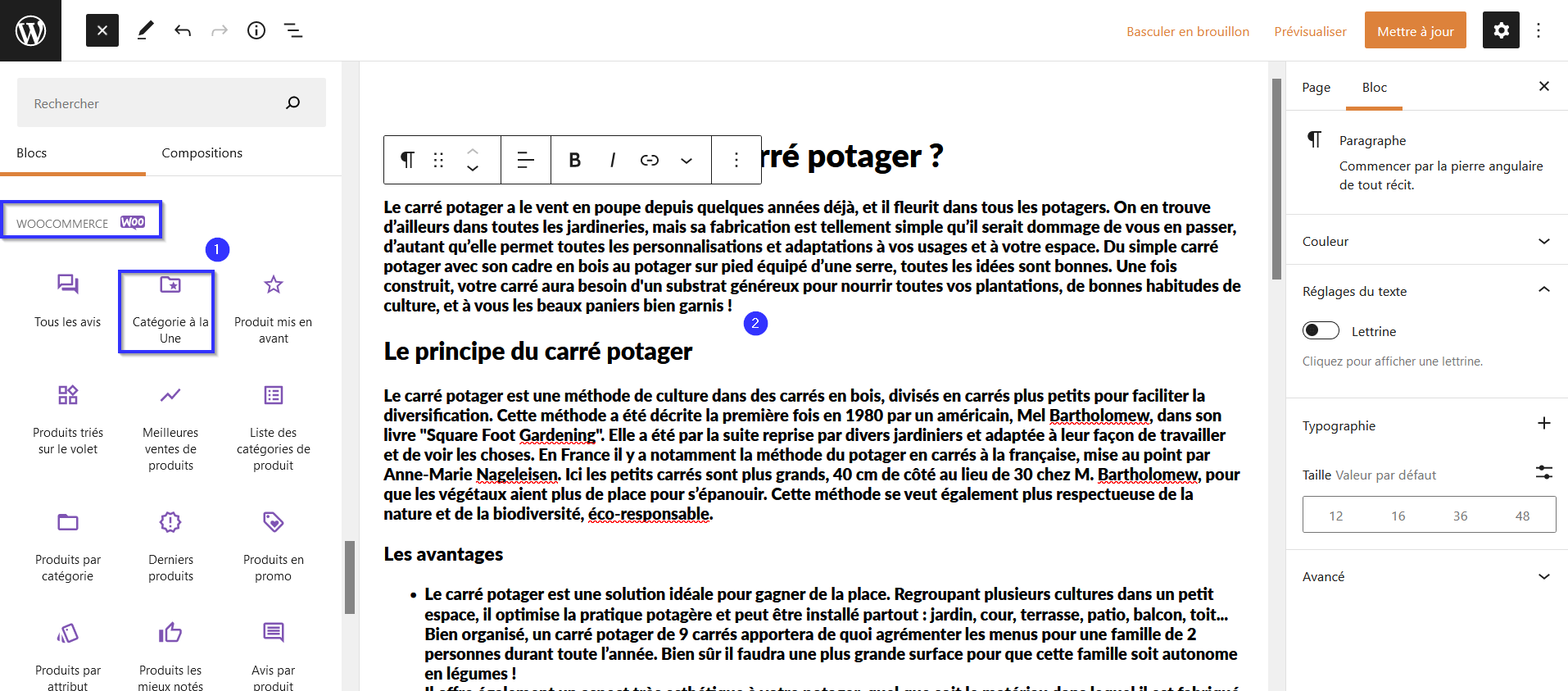Click the block drag handle
1568x691 pixels.
pyautogui.click(x=438, y=160)
